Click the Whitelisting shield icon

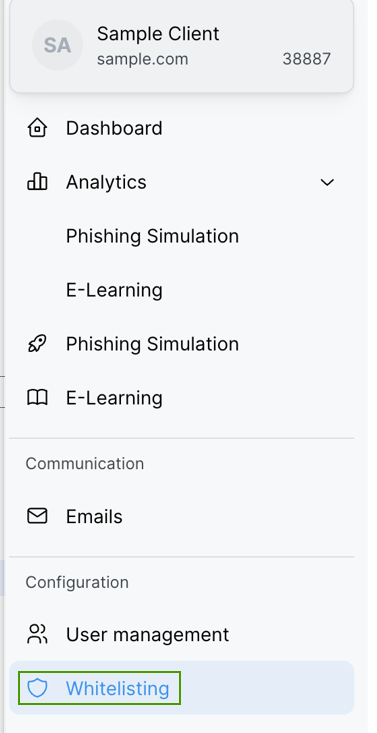[37, 689]
